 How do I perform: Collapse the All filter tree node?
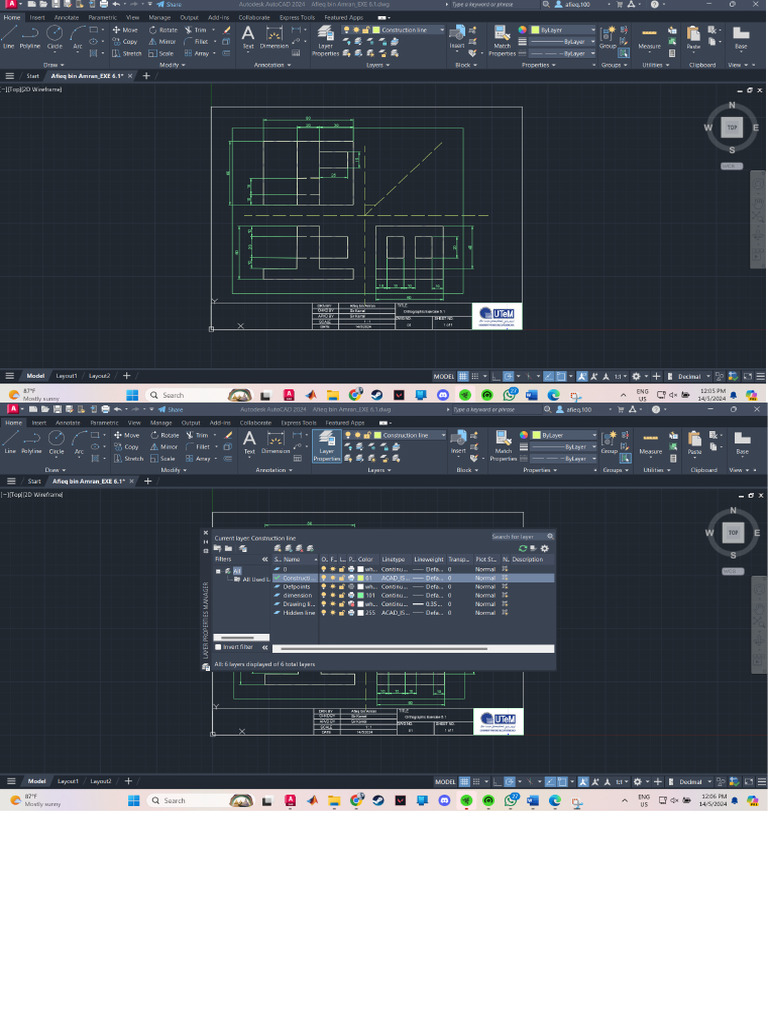coord(218,571)
